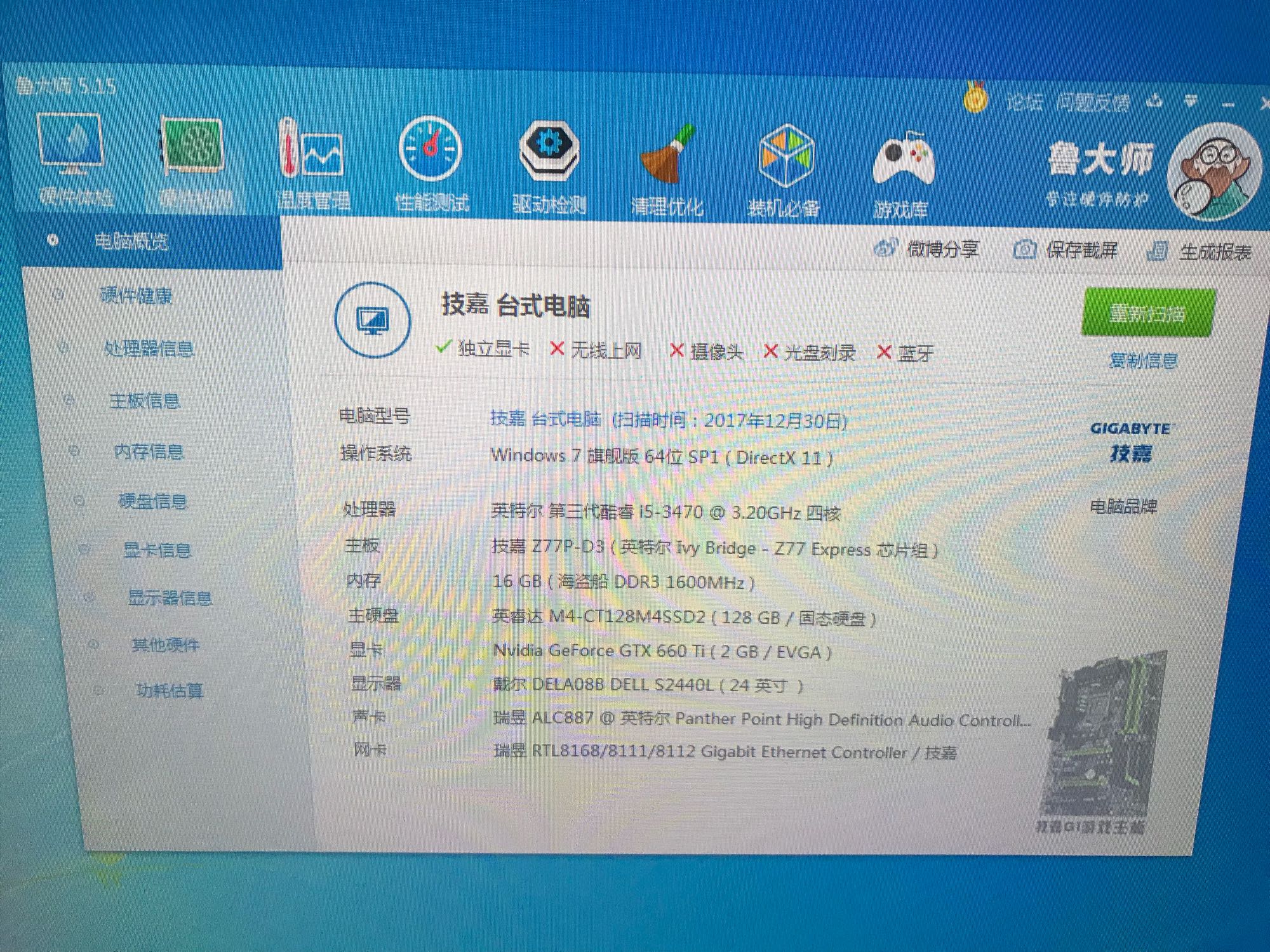This screenshot has height=952, width=1270.
Task: Select 硬盘信息 sidebar item
Action: tap(152, 501)
